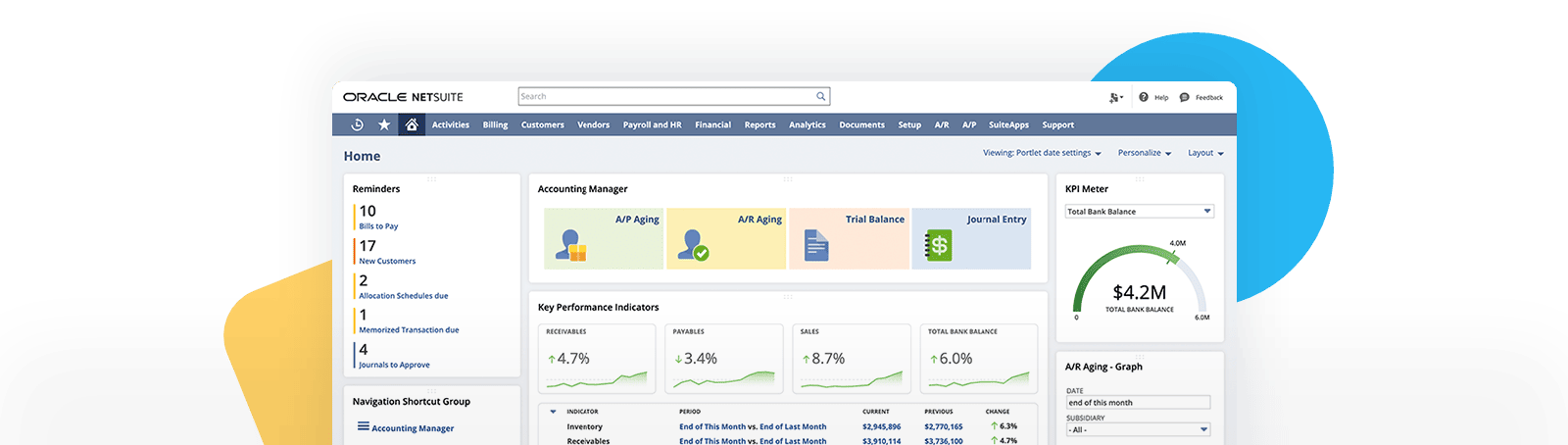Focus the global Search field
1568x445 pixels.
click(x=674, y=96)
